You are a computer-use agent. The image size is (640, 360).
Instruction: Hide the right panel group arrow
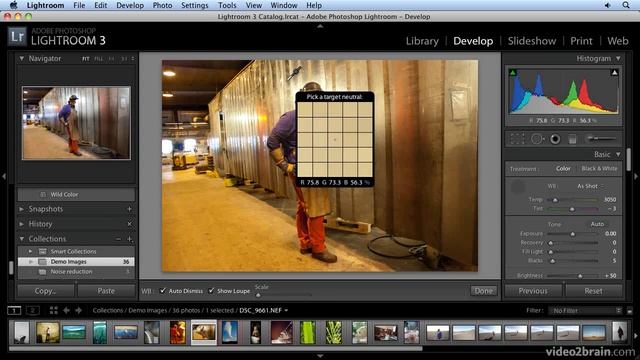point(636,176)
